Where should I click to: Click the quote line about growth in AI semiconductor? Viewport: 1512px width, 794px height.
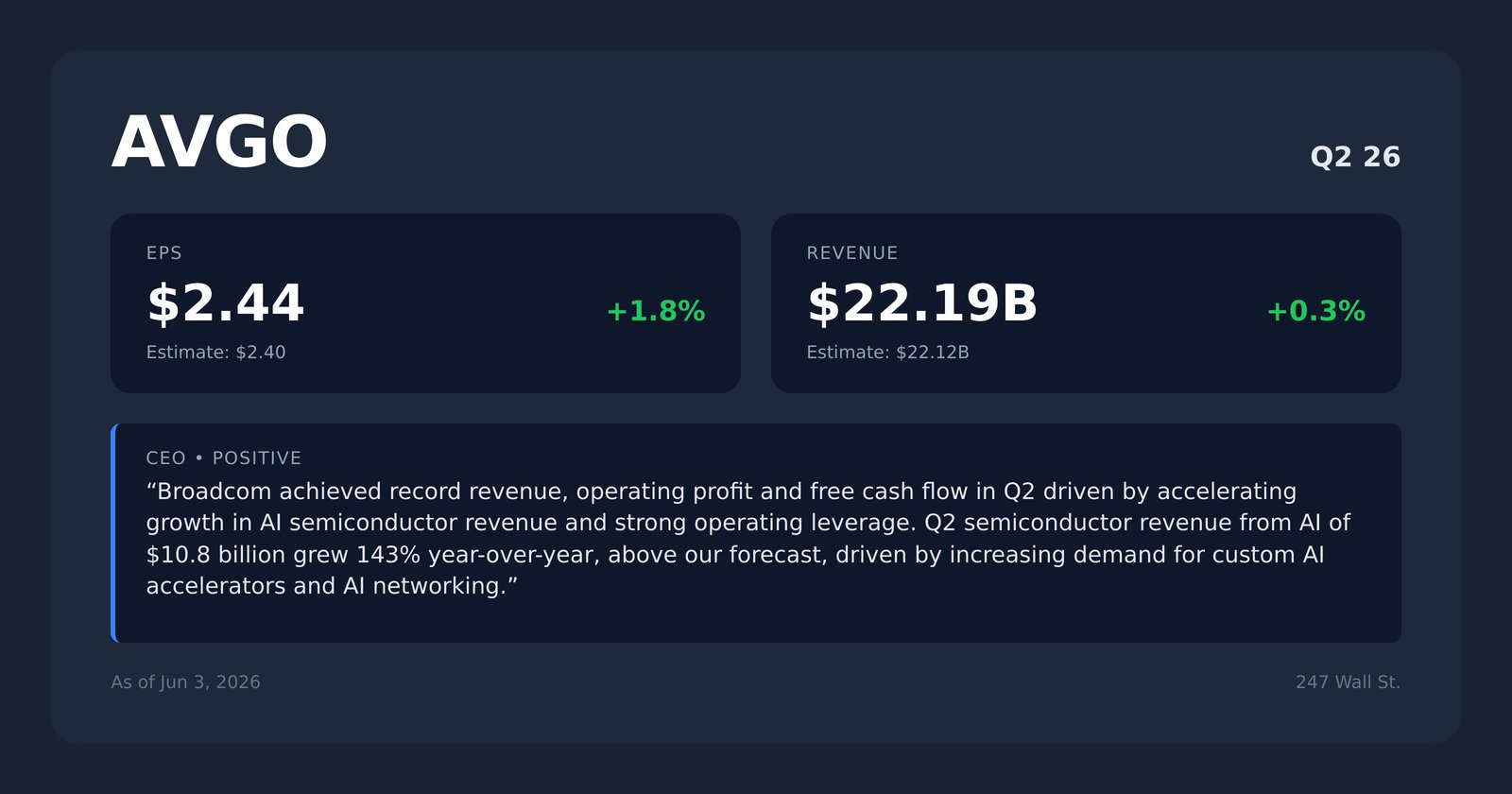(x=748, y=524)
